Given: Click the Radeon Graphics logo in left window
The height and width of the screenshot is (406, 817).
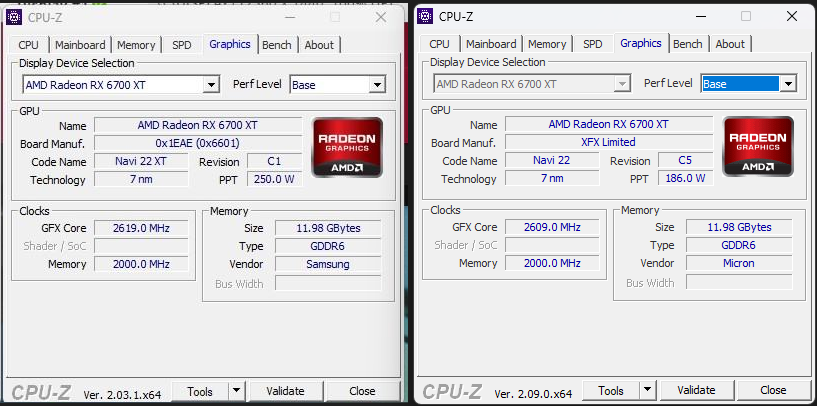Looking at the screenshot, I should pyautogui.click(x=347, y=147).
